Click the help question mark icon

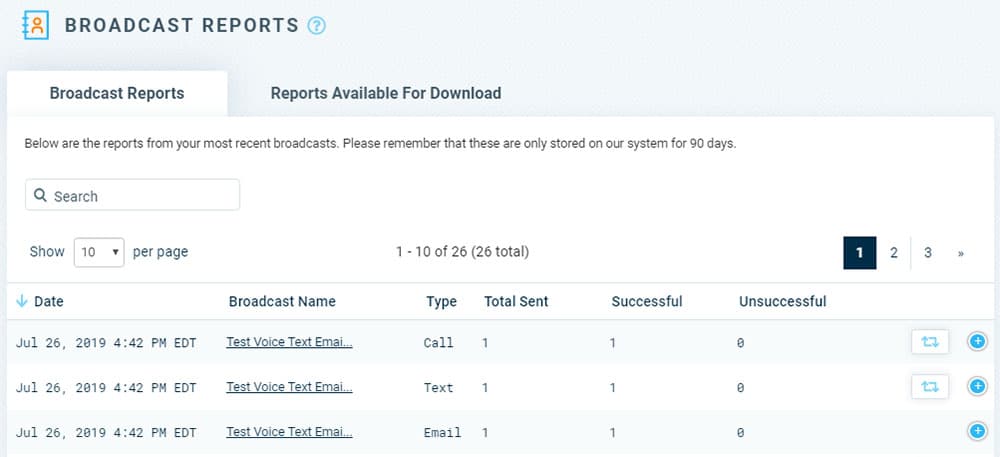click(x=316, y=25)
